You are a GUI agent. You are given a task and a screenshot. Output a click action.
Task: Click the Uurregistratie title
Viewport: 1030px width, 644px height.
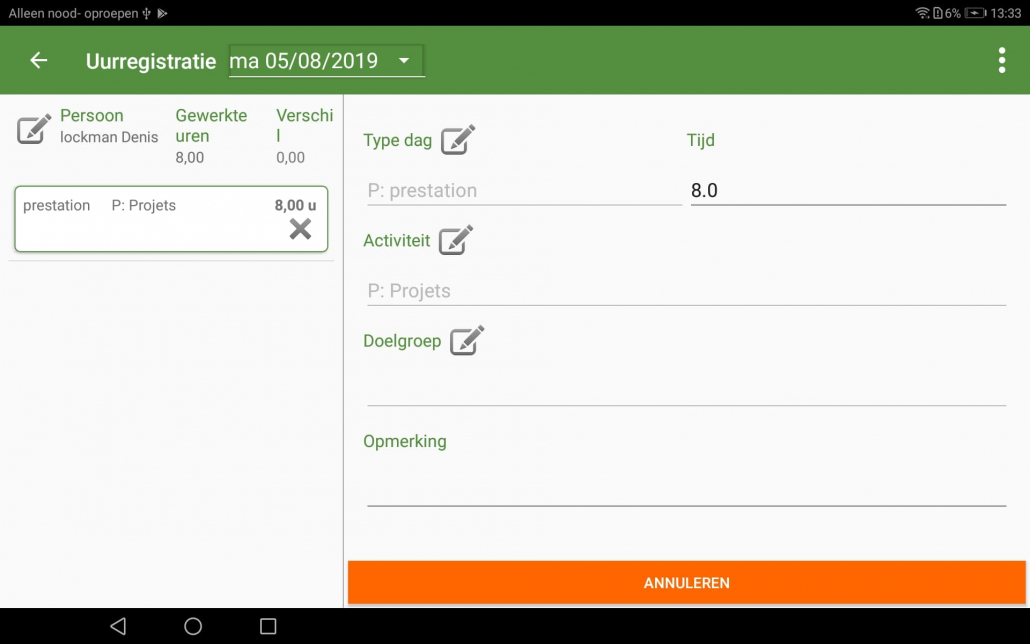pyautogui.click(x=151, y=61)
